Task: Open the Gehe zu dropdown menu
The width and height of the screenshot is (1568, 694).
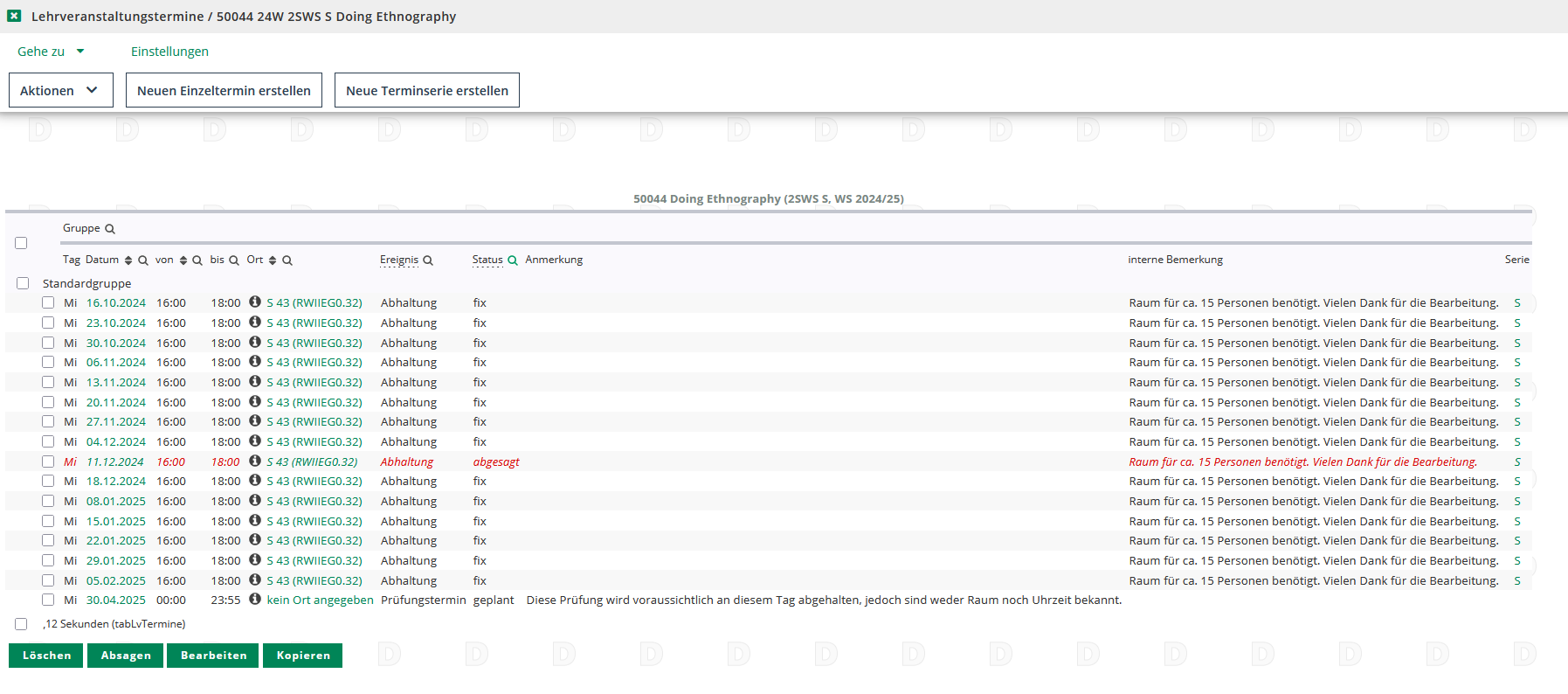Action: 51,52
